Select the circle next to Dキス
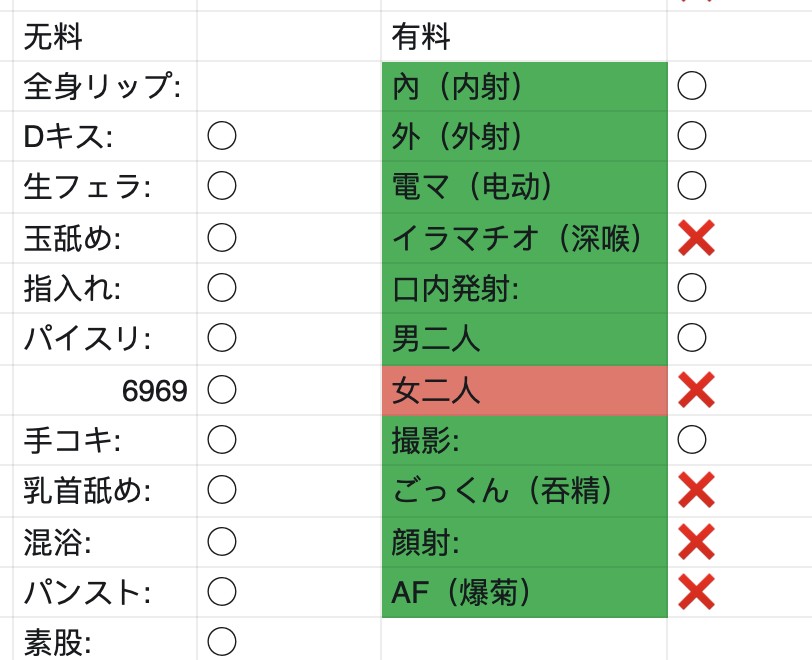Image resolution: width=812 pixels, height=660 pixels. (222, 136)
